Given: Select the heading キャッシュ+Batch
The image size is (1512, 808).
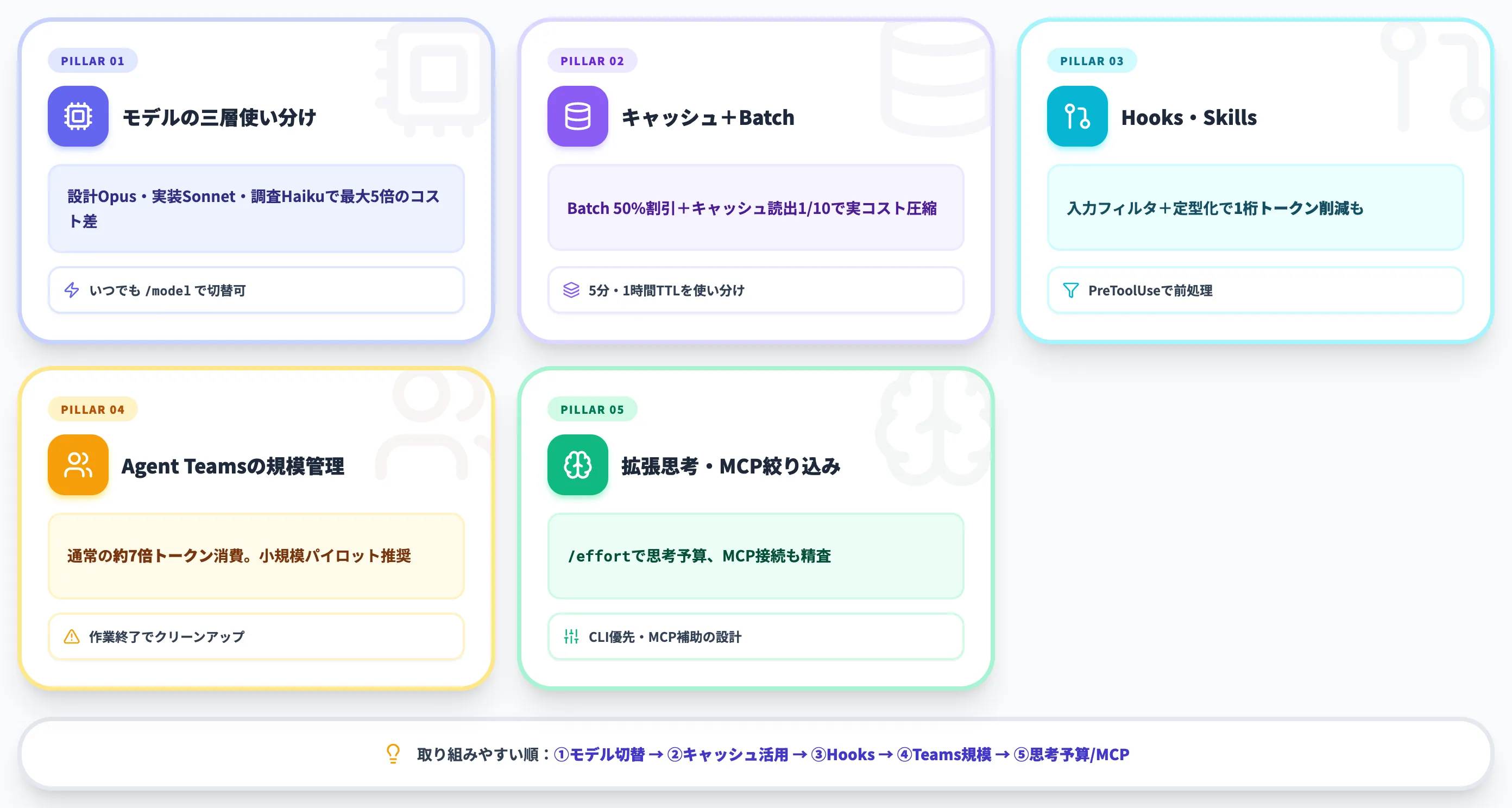Looking at the screenshot, I should coord(708,117).
